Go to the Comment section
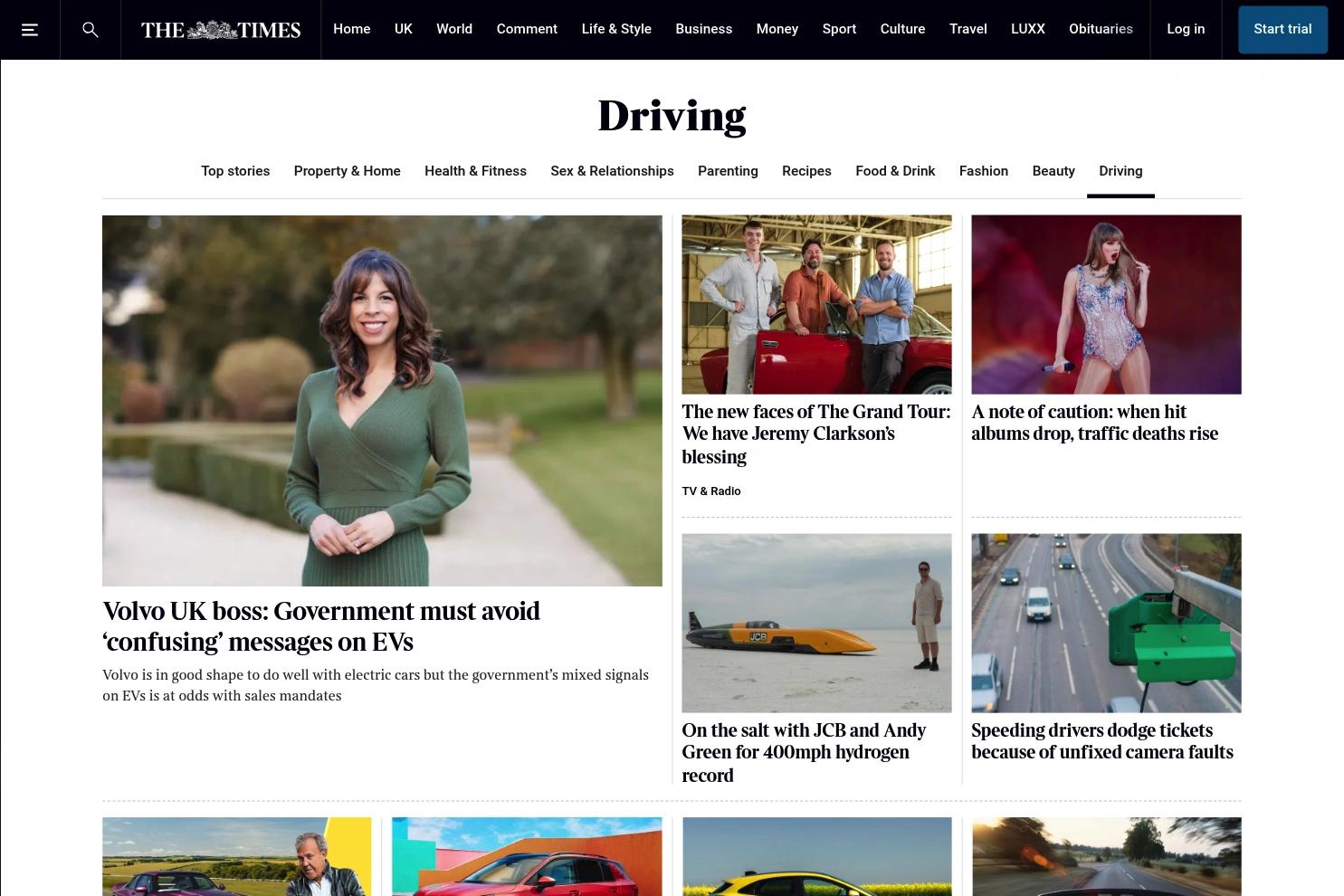The height and width of the screenshot is (896, 1344). [x=527, y=29]
